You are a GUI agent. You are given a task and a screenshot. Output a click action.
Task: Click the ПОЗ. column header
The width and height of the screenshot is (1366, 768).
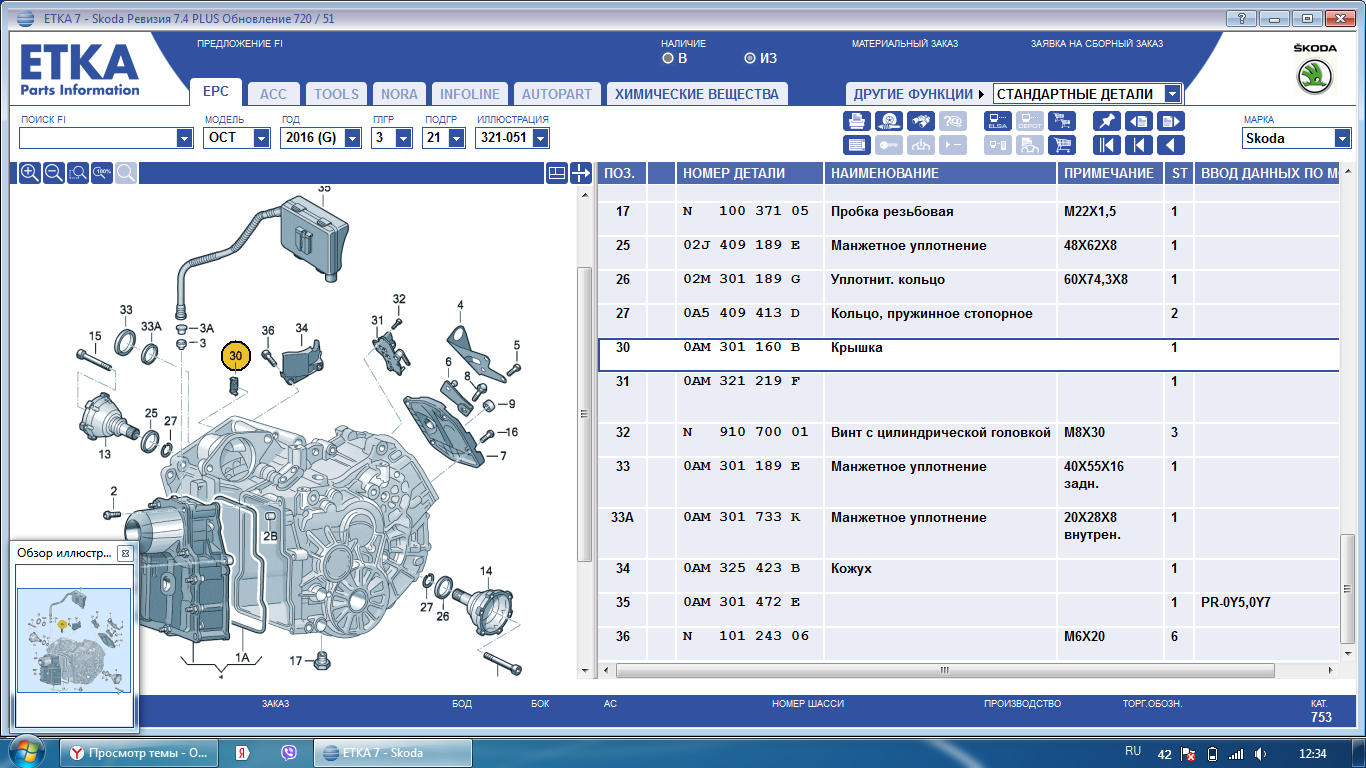click(x=622, y=173)
